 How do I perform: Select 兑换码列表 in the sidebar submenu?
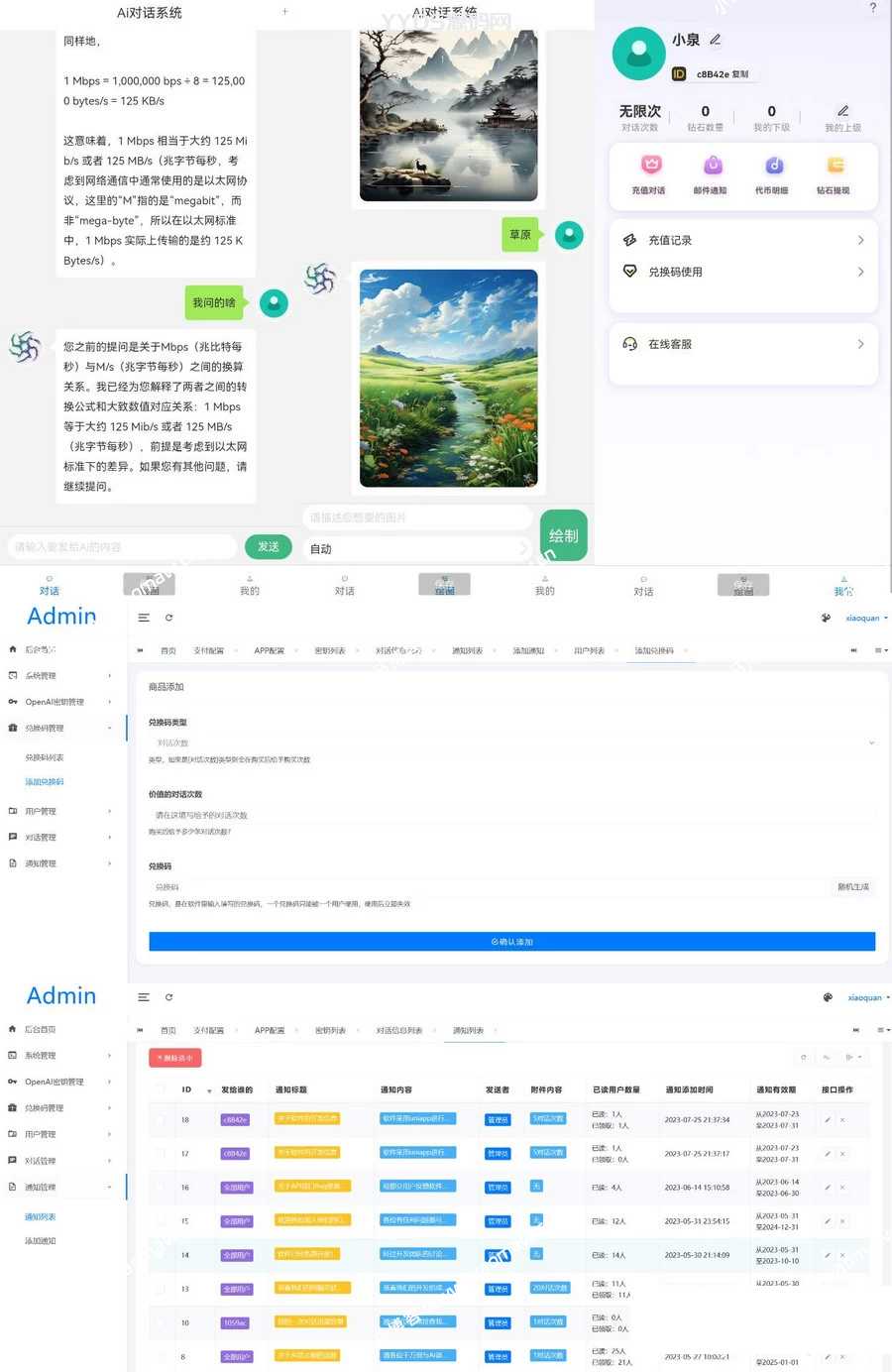[x=45, y=757]
